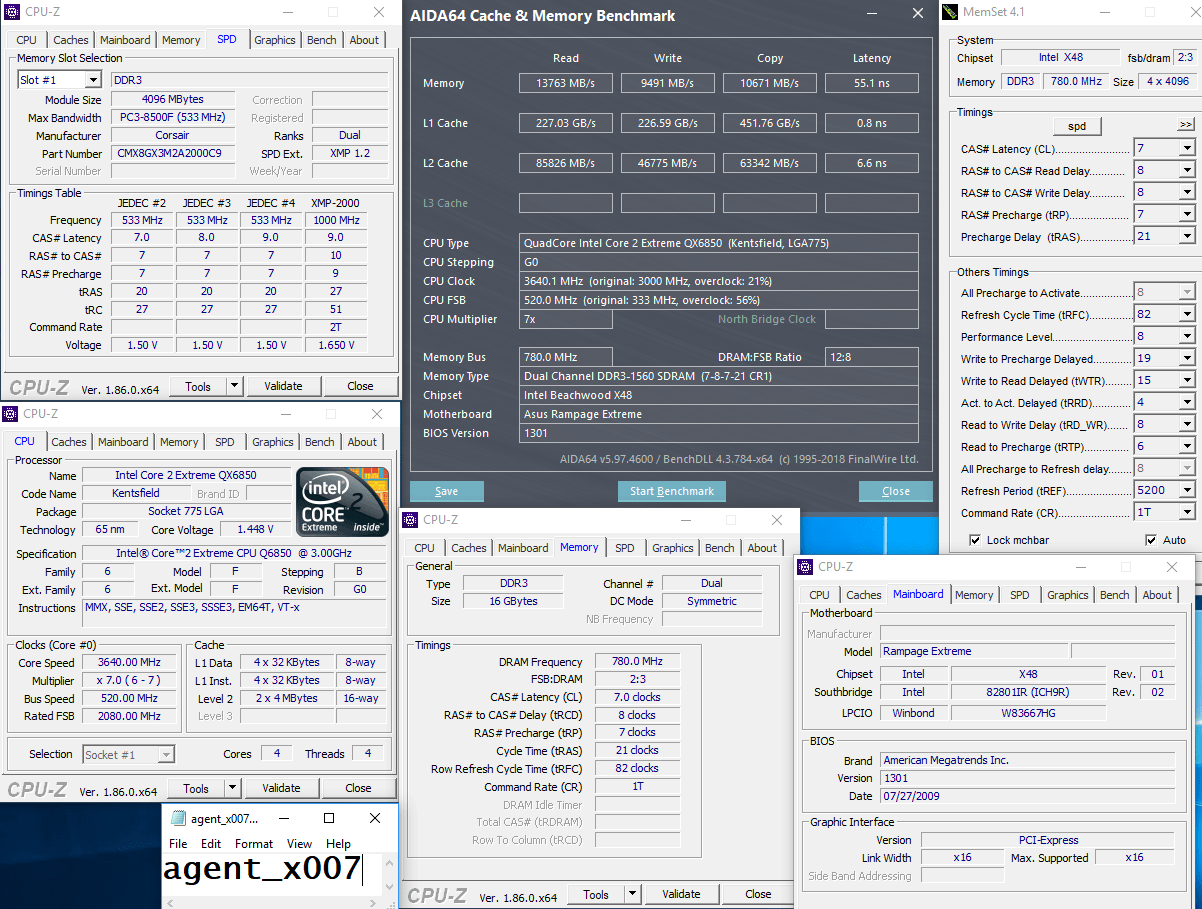Click the CPU-Z icon in the Memory window title bar
Viewport: 1202px width, 909px height.
(x=411, y=520)
